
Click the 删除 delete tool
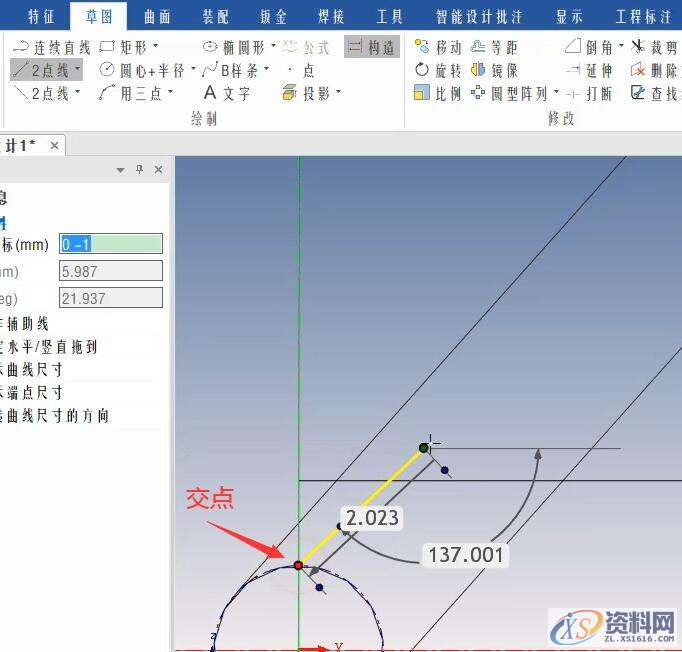(655, 70)
